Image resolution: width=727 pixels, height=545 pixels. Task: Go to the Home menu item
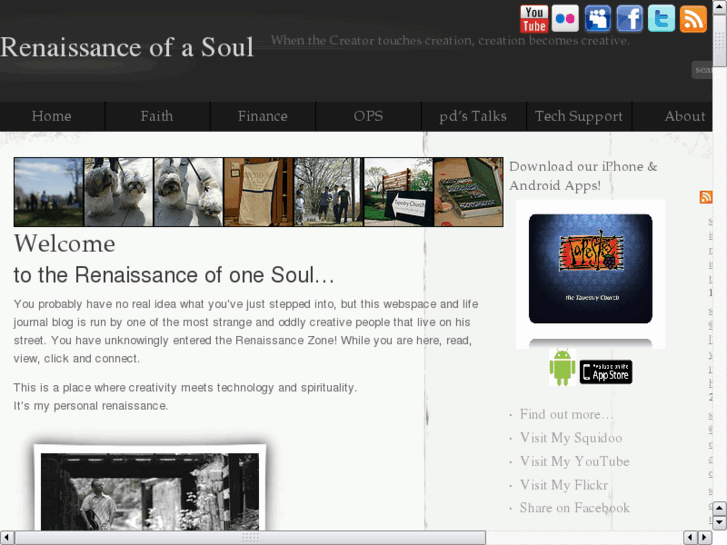pos(52,116)
